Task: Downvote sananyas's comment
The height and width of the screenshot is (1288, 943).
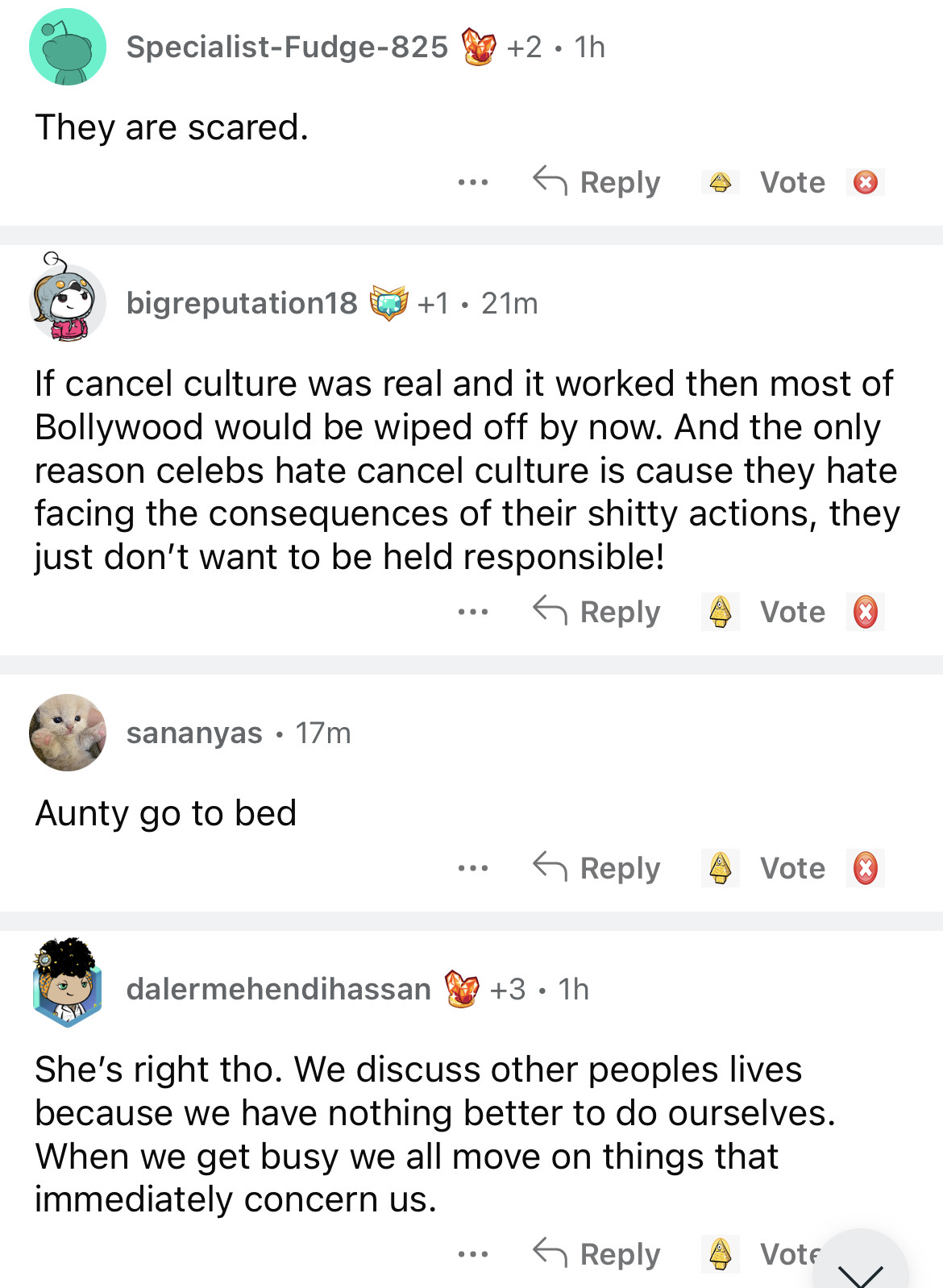Action: [x=866, y=868]
